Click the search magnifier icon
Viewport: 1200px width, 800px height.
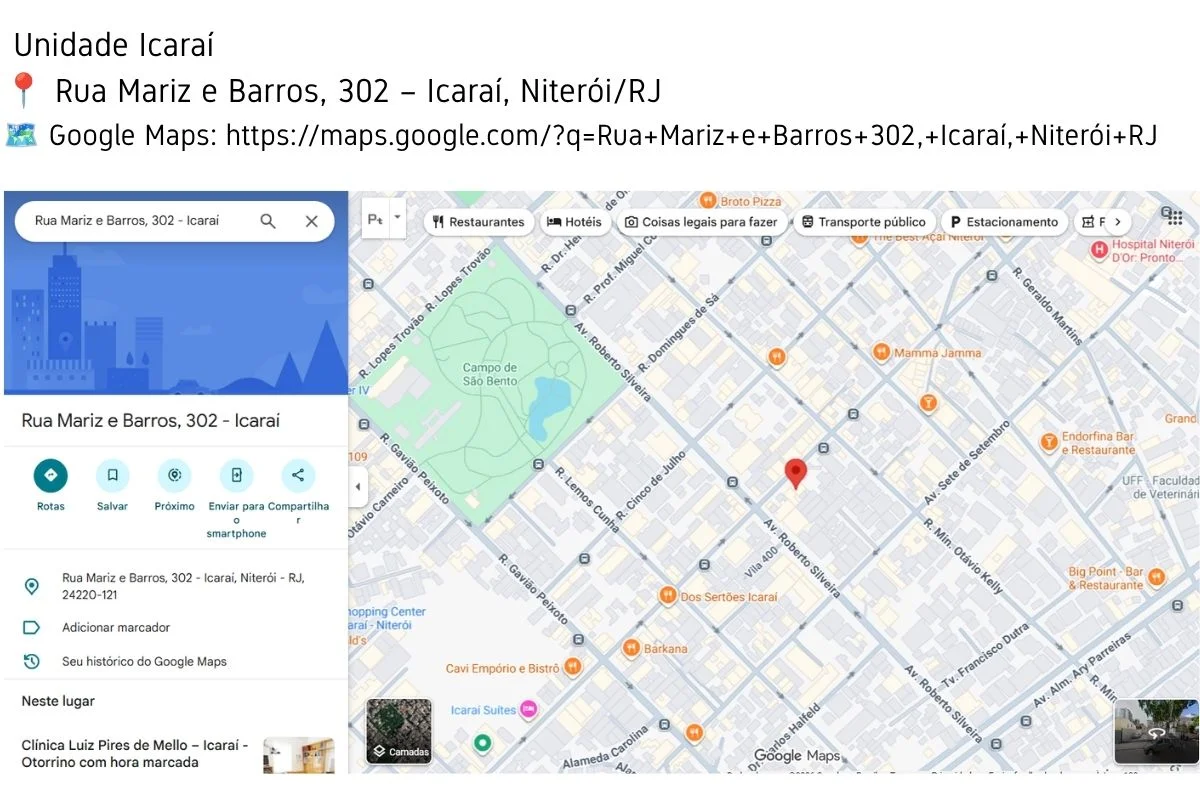point(268,221)
